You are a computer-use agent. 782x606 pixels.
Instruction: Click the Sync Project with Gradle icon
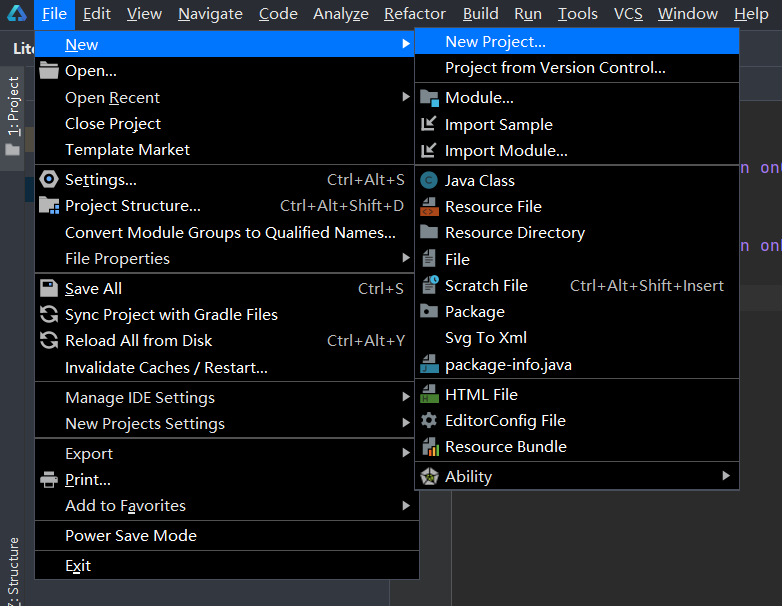(x=49, y=314)
